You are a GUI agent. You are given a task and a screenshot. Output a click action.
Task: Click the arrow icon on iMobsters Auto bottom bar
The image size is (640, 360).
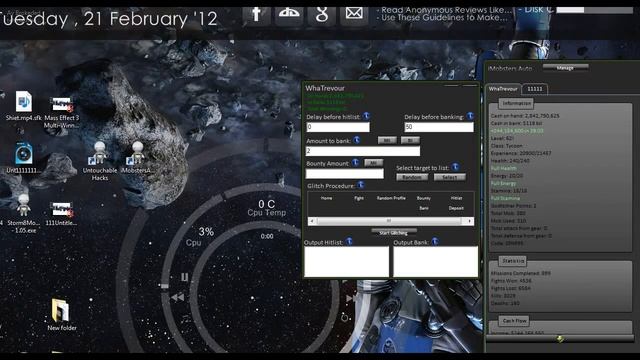pos(561,339)
